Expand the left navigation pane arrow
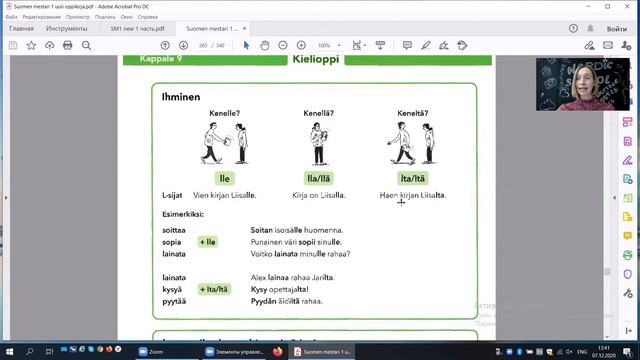The image size is (640, 360). coord(6,198)
